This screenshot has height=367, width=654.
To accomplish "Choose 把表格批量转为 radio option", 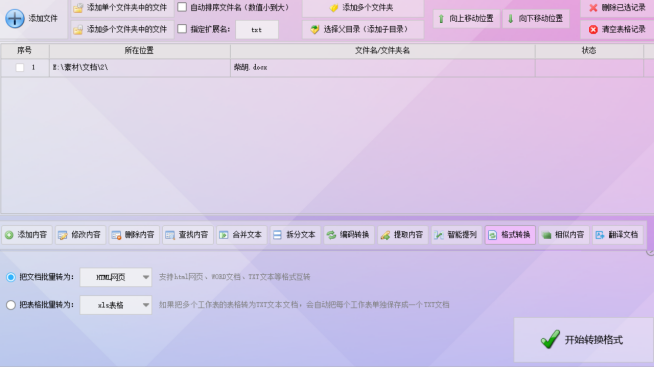I will 11,305.
